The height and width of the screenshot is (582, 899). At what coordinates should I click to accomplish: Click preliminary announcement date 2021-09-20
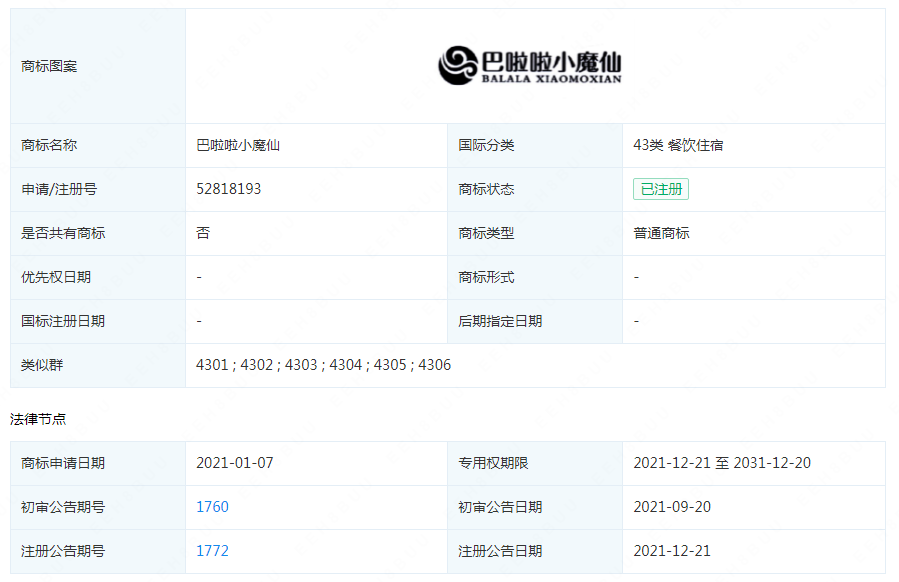672,507
